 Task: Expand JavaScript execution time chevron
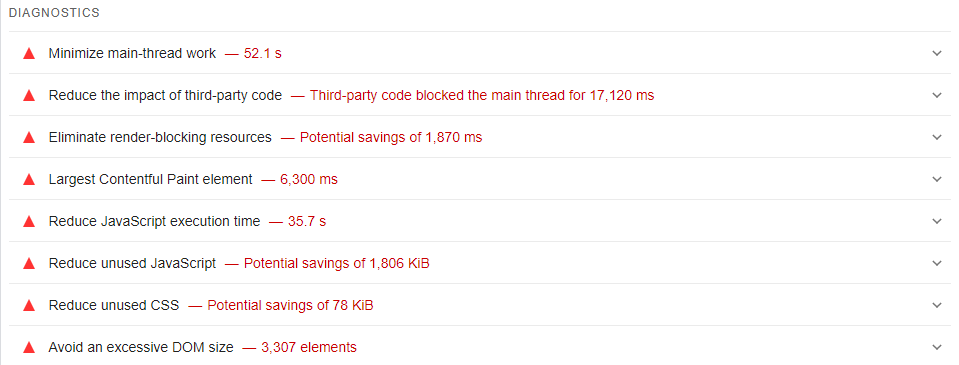click(x=936, y=221)
